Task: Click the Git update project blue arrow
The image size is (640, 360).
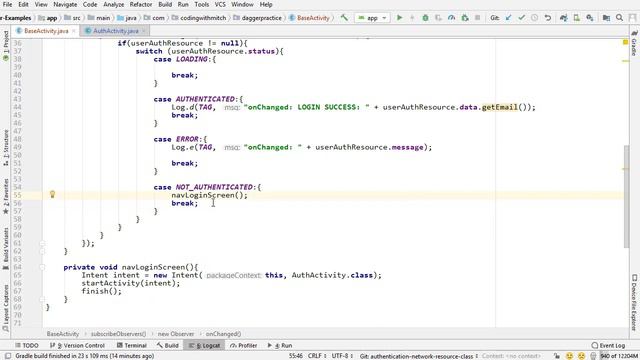Action: click(509, 18)
